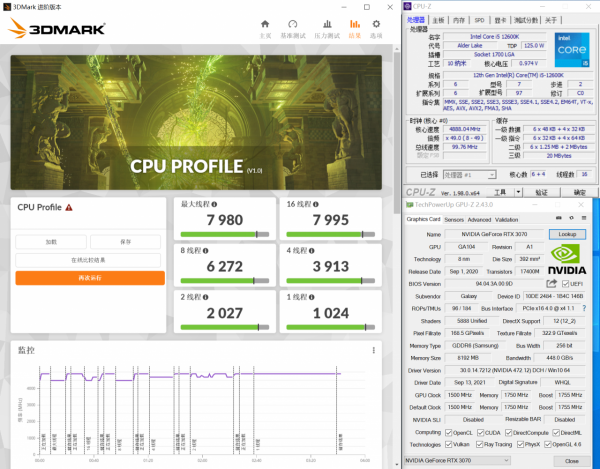Toggle the Ray Tracing checkbox
600x469 pixels.
point(479,444)
